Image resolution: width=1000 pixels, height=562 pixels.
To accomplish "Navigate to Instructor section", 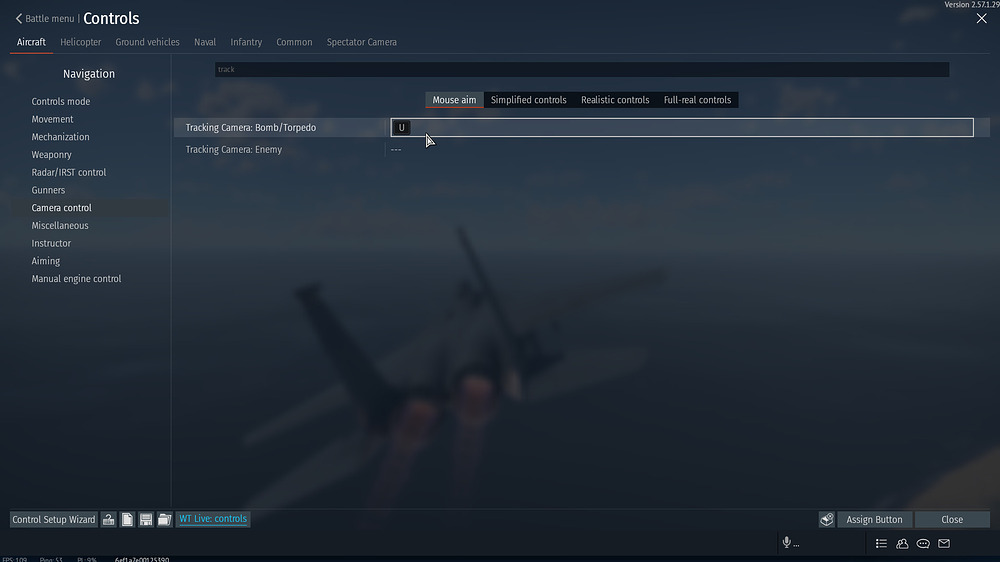I will click(51, 244).
